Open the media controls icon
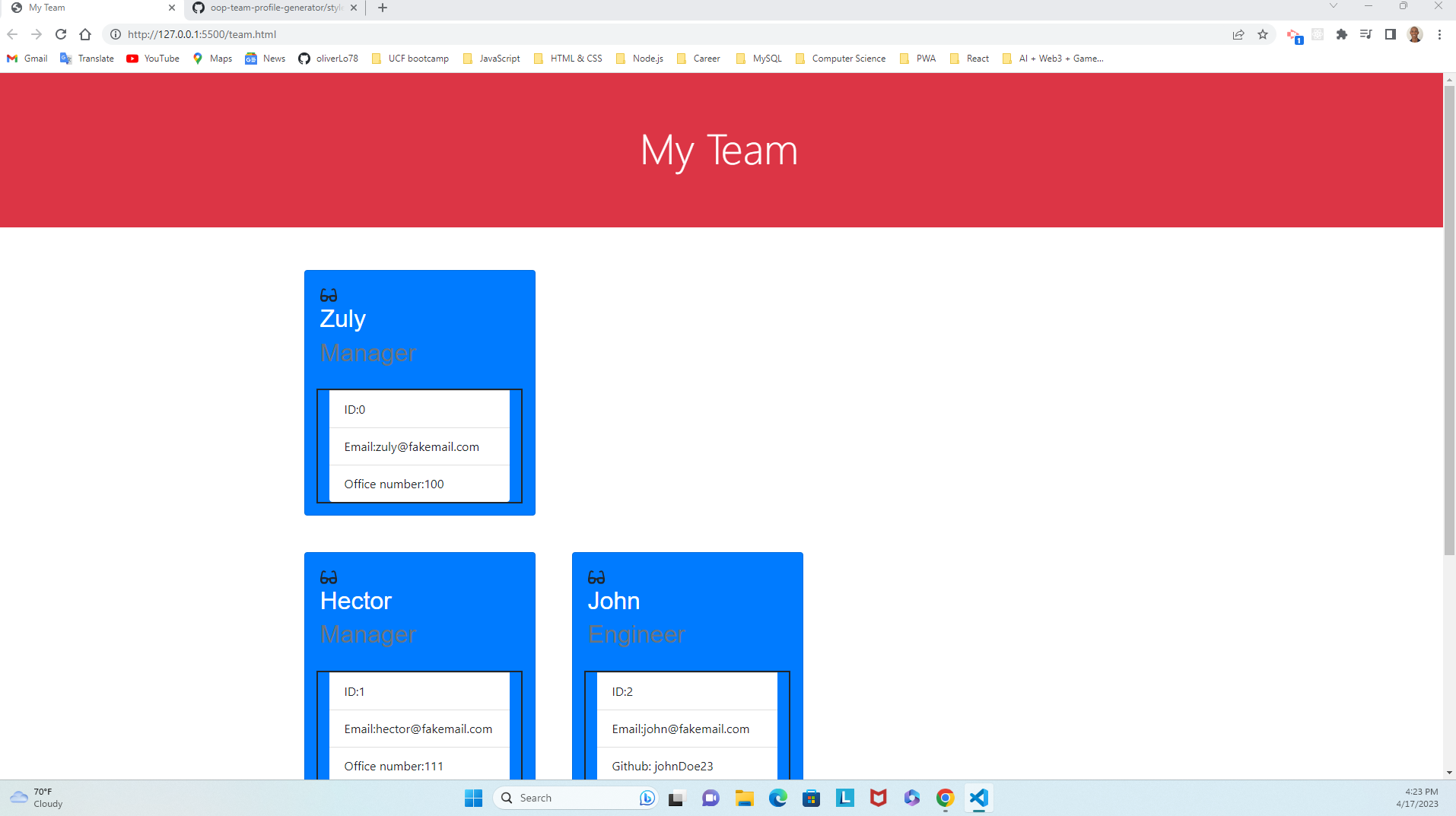The height and width of the screenshot is (816, 1456). tap(1365, 34)
